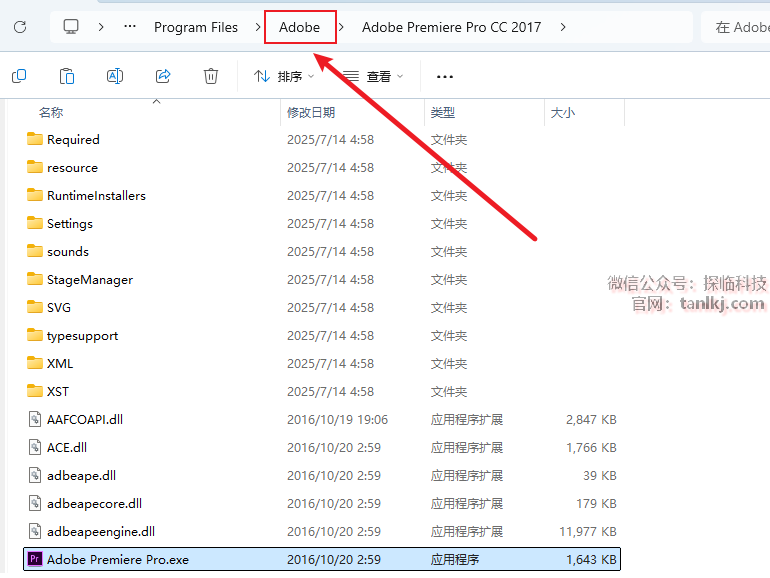Click the 11,977 KB size value
Image resolution: width=770 pixels, height=578 pixels.
[x=588, y=531]
